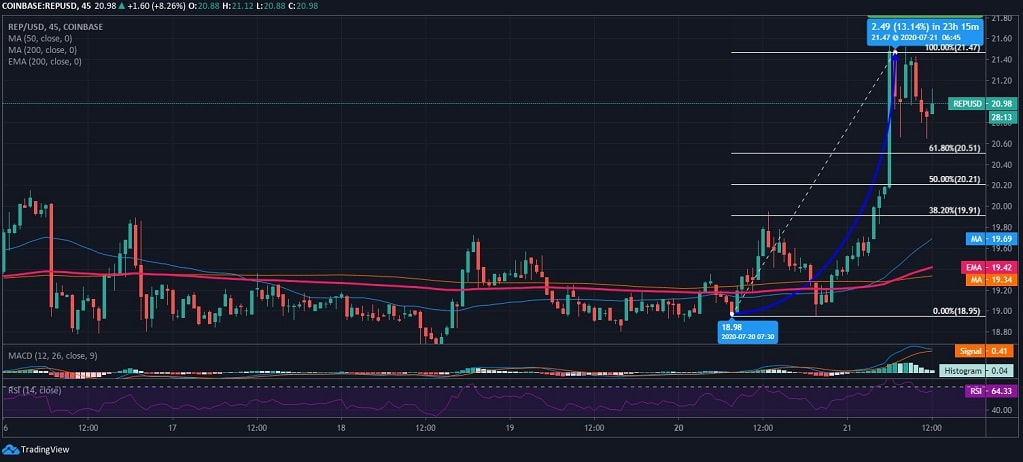Image resolution: width=1023 pixels, height=462 pixels.
Task: Click the Signal 0.41 tag
Action: 985,351
